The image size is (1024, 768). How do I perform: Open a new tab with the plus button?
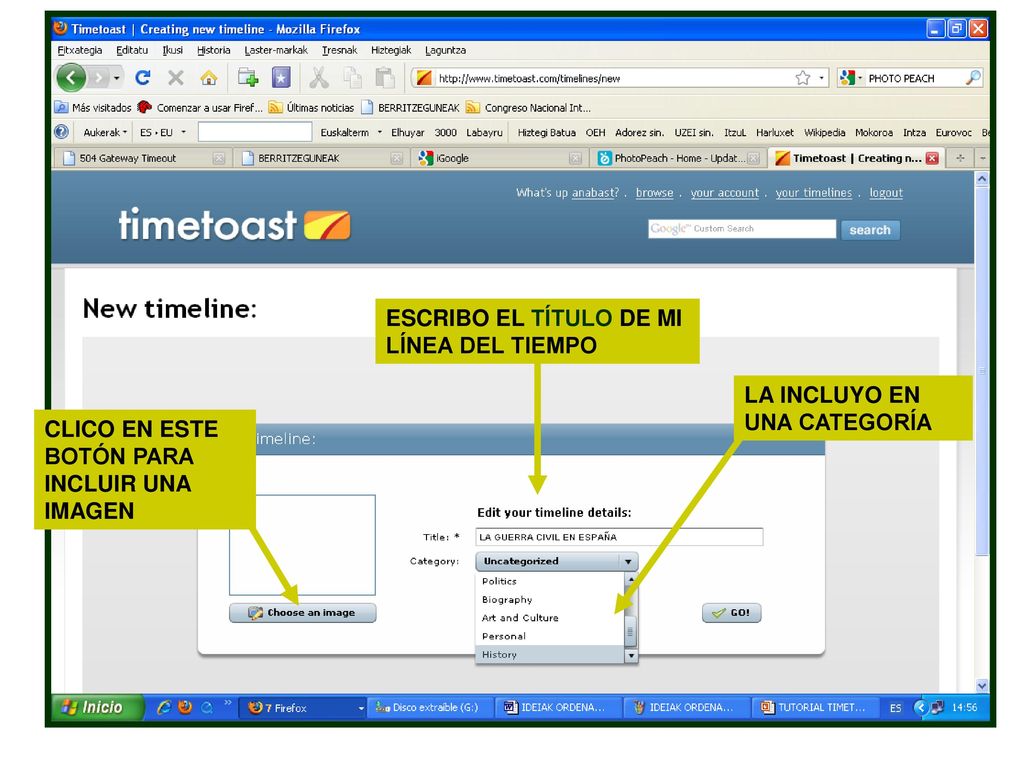[x=960, y=158]
